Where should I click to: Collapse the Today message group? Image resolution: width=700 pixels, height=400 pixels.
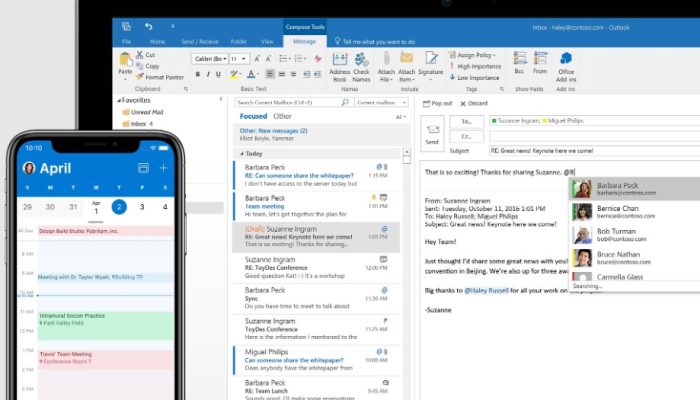[242, 154]
